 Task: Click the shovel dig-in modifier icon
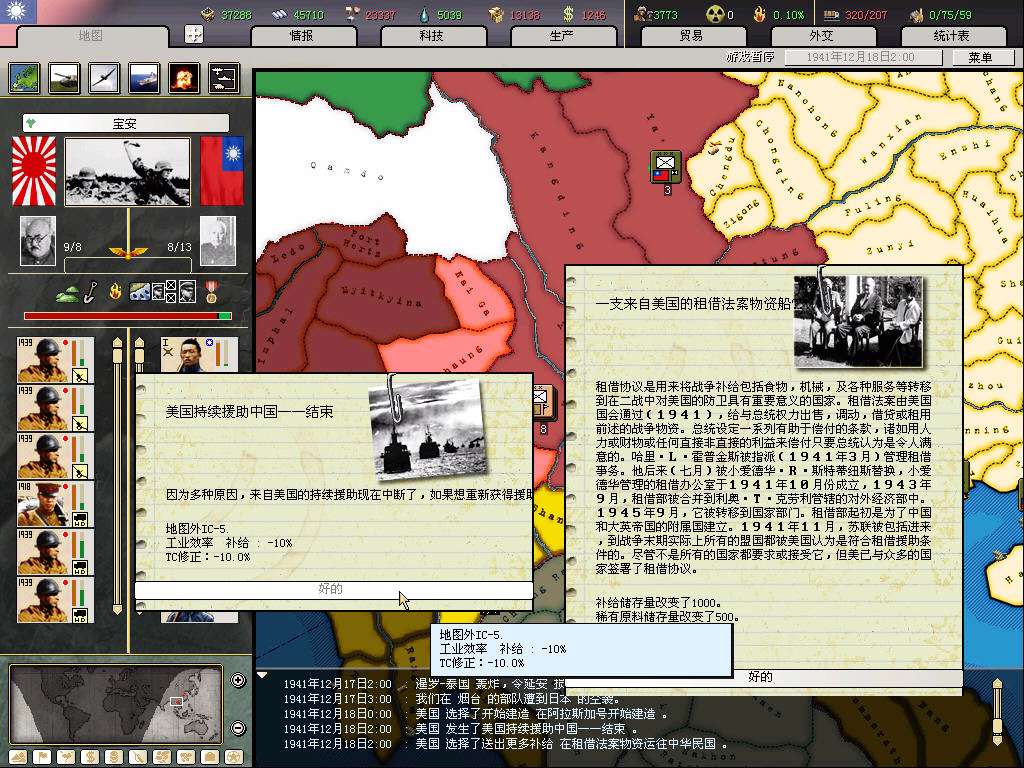(91, 291)
